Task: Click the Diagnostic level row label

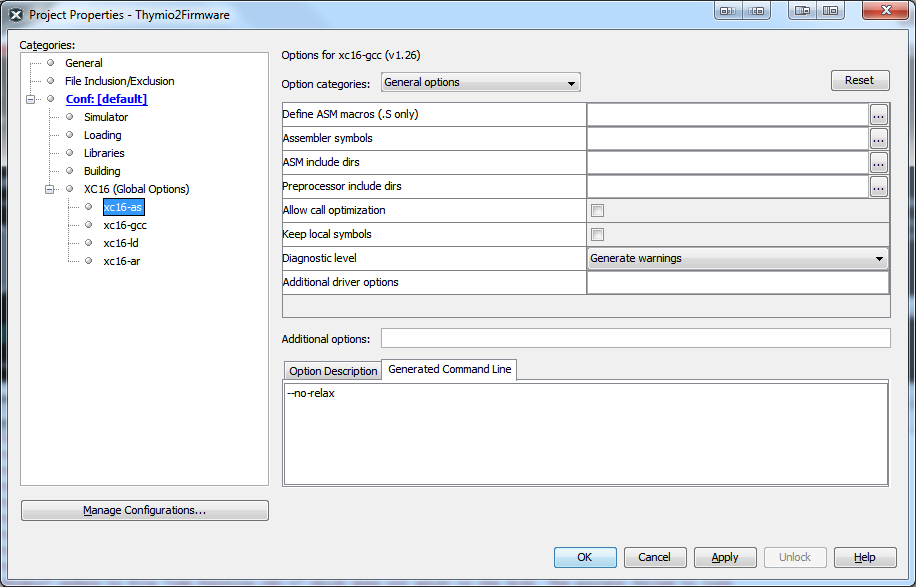Action: pyautogui.click(x=319, y=258)
